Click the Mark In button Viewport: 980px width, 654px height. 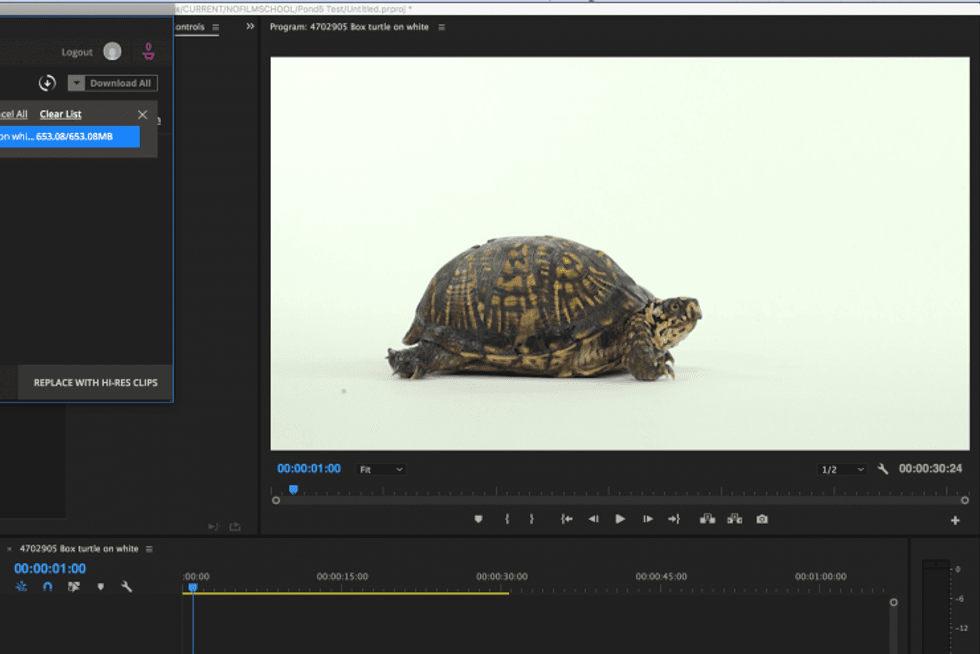pyautogui.click(x=507, y=519)
